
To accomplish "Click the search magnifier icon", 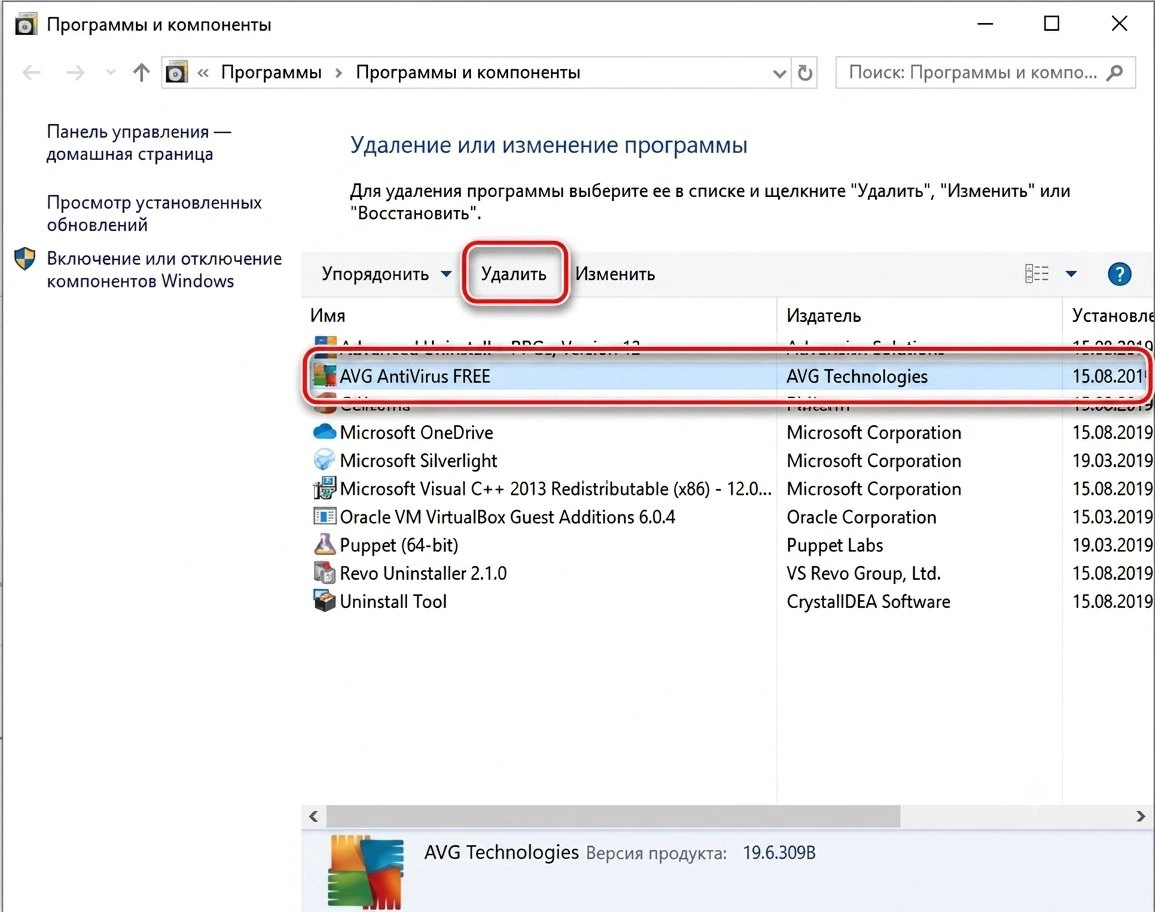I will coord(1115,72).
